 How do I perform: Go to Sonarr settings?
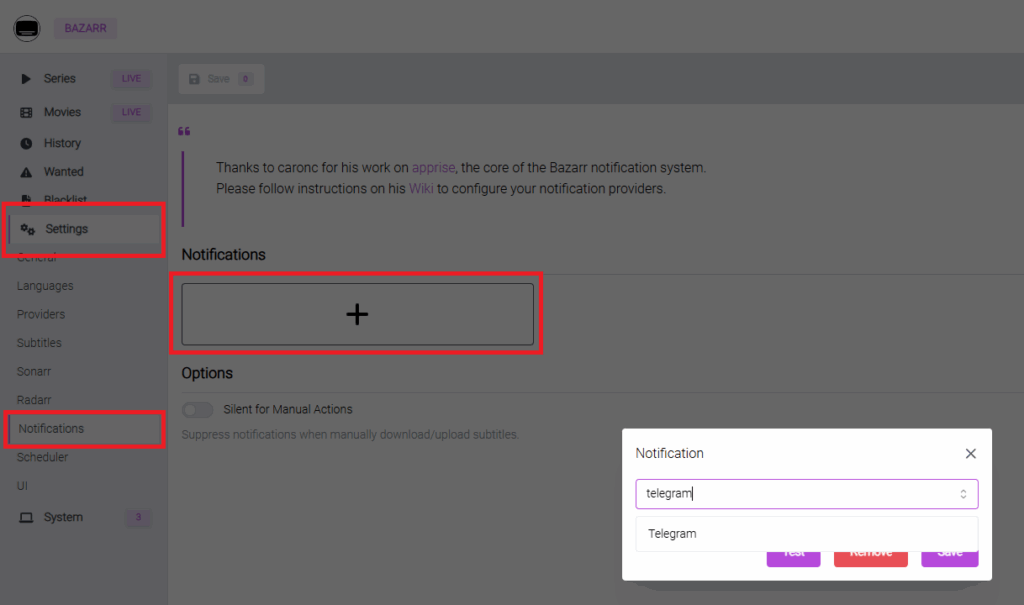[x=34, y=372]
